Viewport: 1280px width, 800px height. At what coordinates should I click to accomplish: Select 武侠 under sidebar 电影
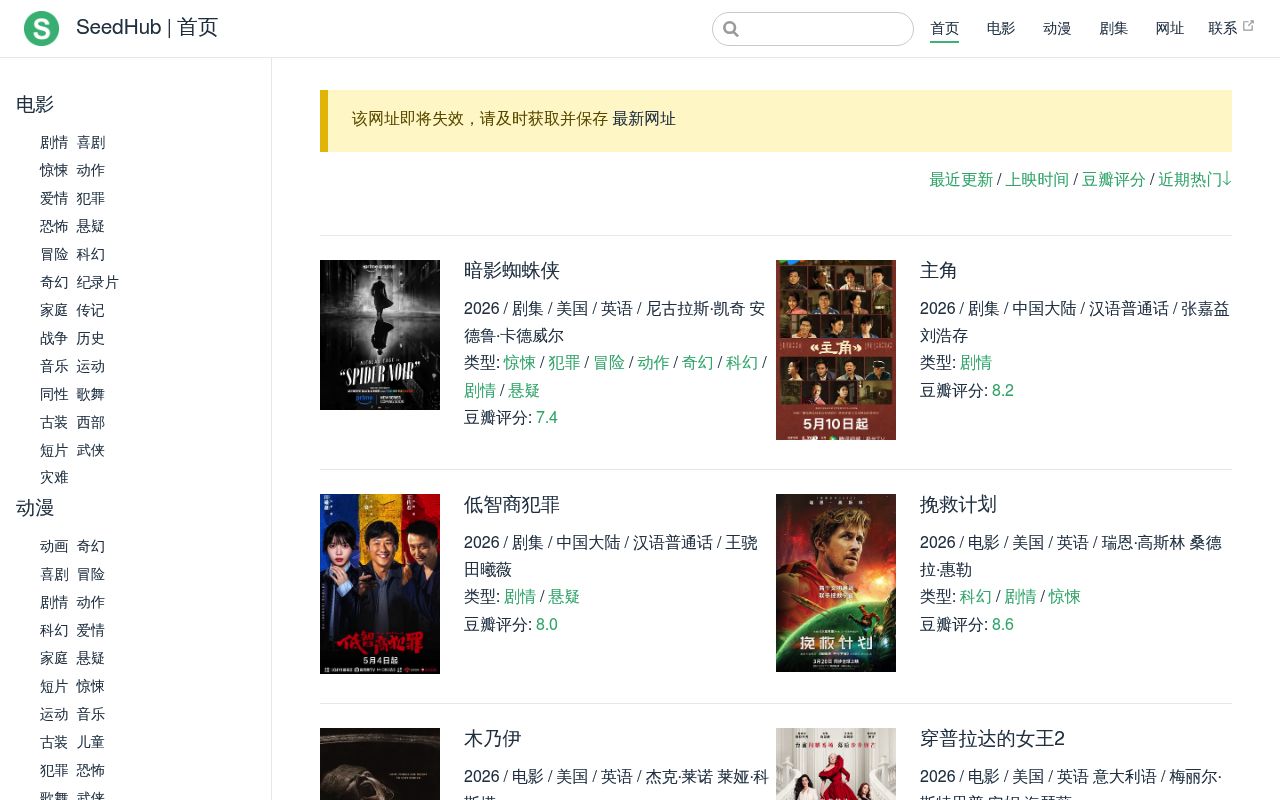[x=91, y=451]
